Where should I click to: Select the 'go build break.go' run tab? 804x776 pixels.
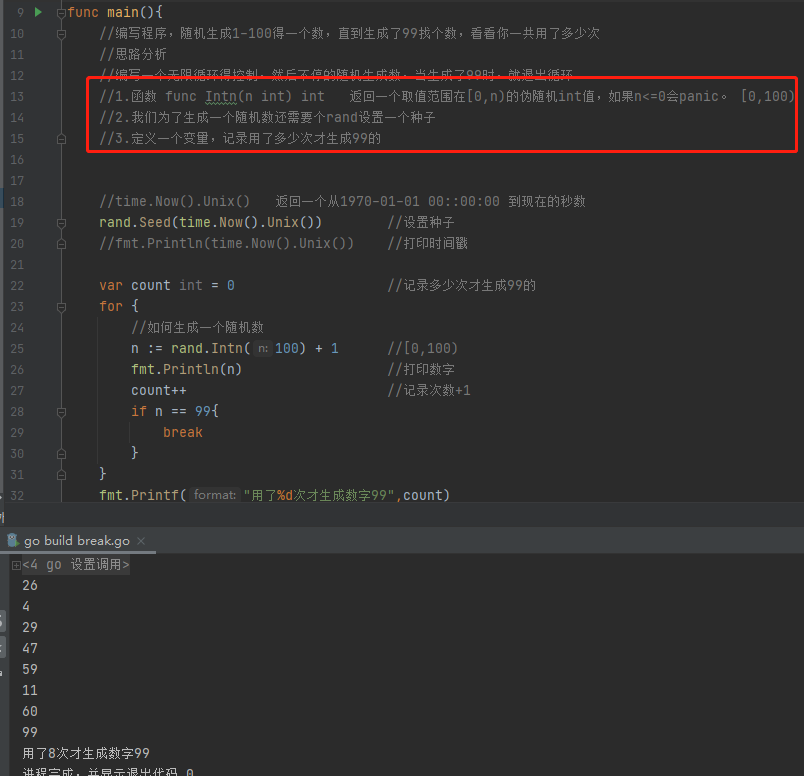77,541
